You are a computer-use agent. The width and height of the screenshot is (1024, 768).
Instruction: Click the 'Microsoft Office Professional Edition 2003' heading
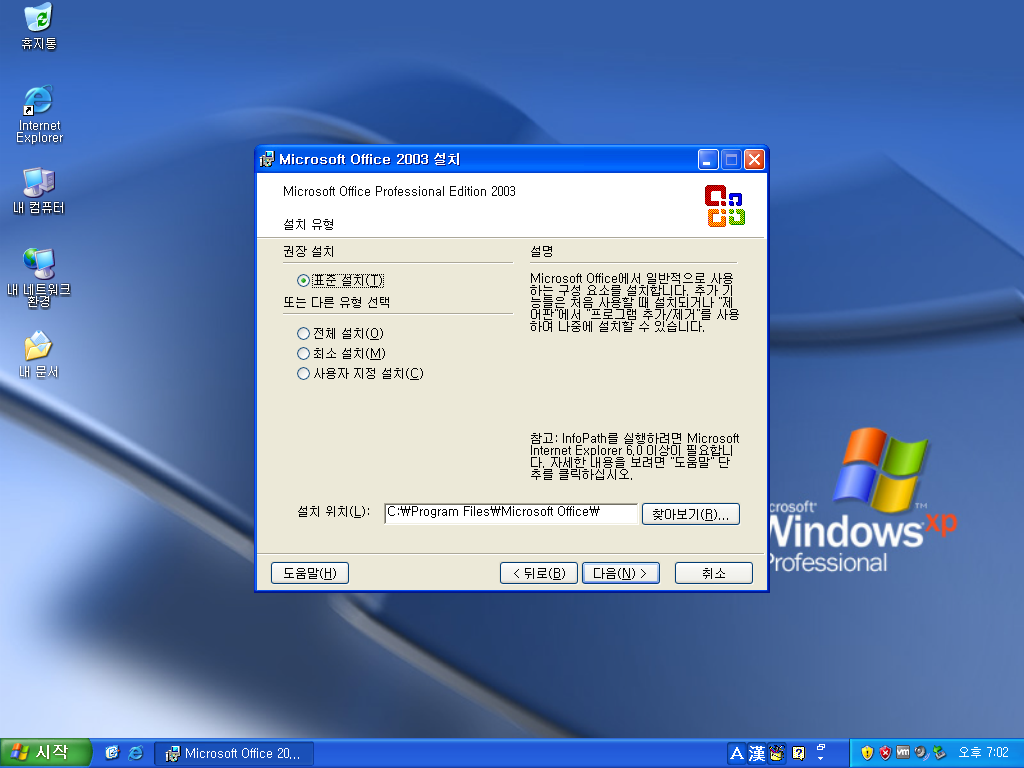(x=399, y=191)
